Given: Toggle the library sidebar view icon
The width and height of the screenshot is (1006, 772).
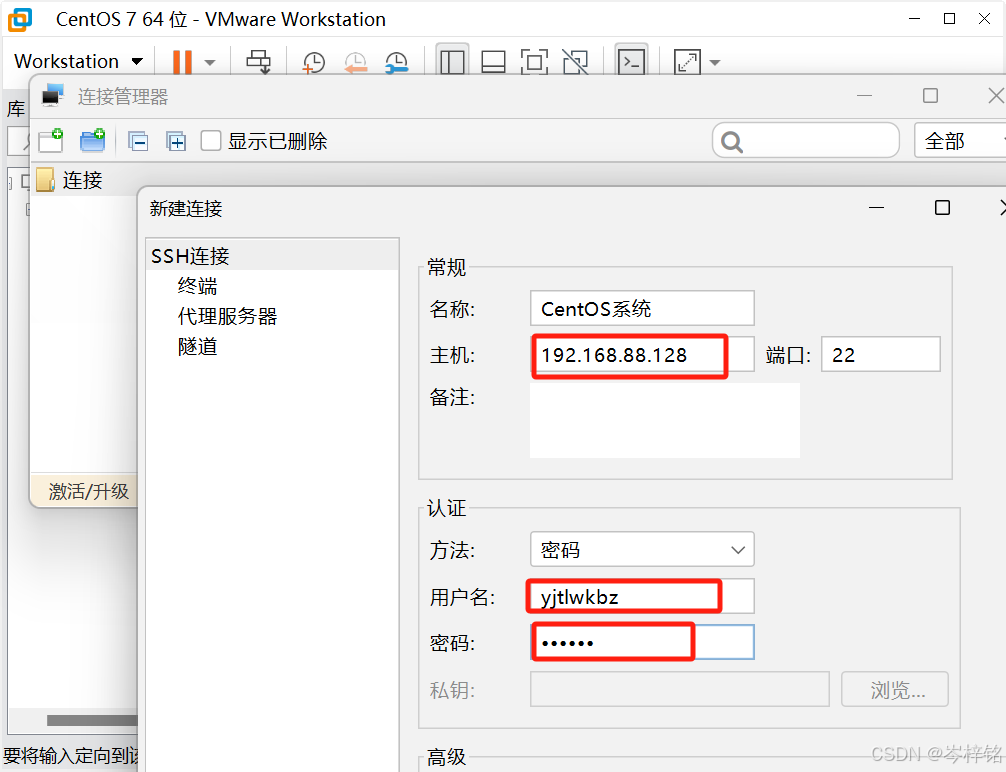Looking at the screenshot, I should tap(452, 62).
